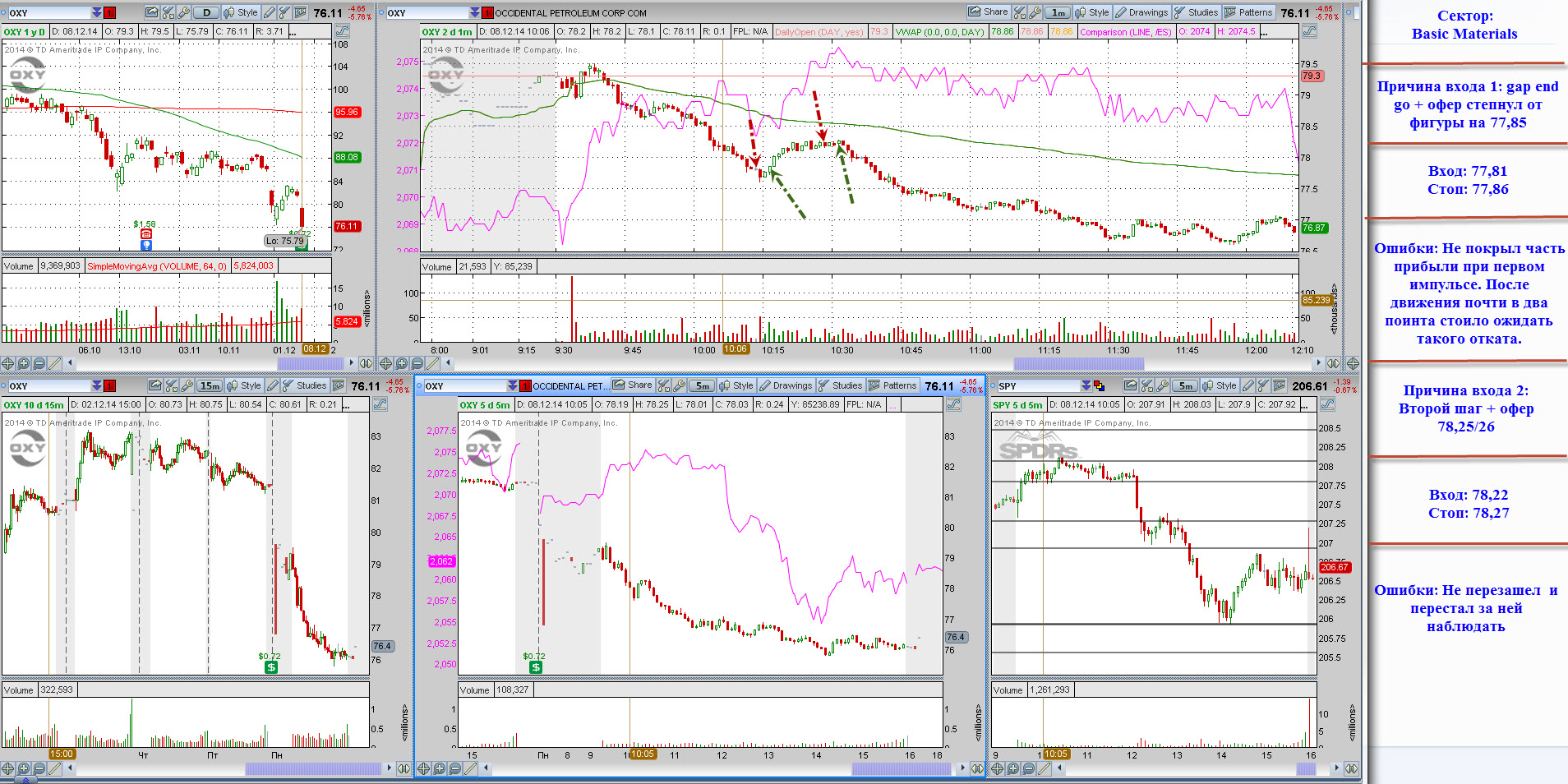The image size is (1568, 784).
Task: Toggle colored link selector in SPY chart
Action: click(x=1099, y=385)
